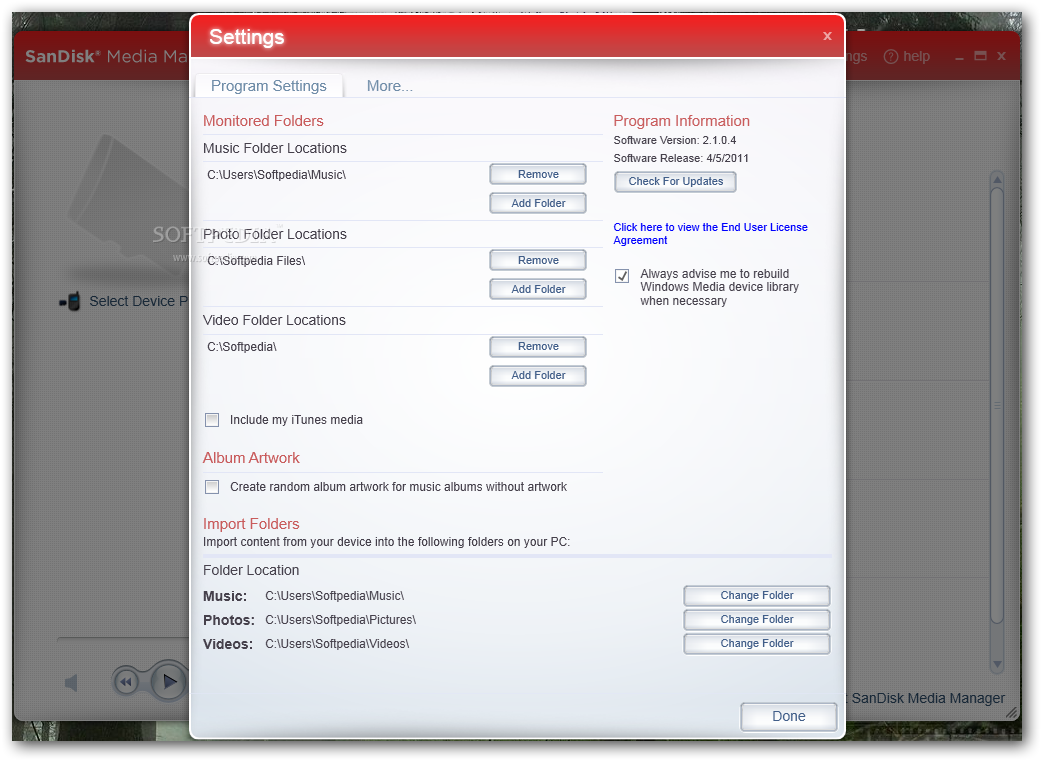Click the C:\Users\Softpedia\Videos\ import path
The image size is (1042, 761).
[337, 643]
